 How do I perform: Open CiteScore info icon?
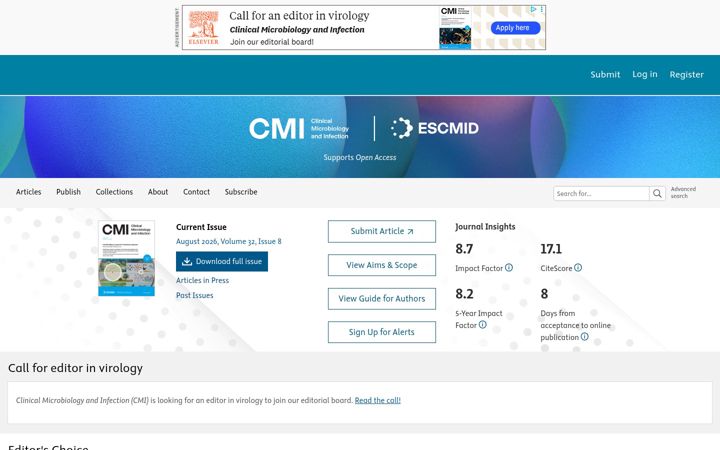click(x=578, y=268)
